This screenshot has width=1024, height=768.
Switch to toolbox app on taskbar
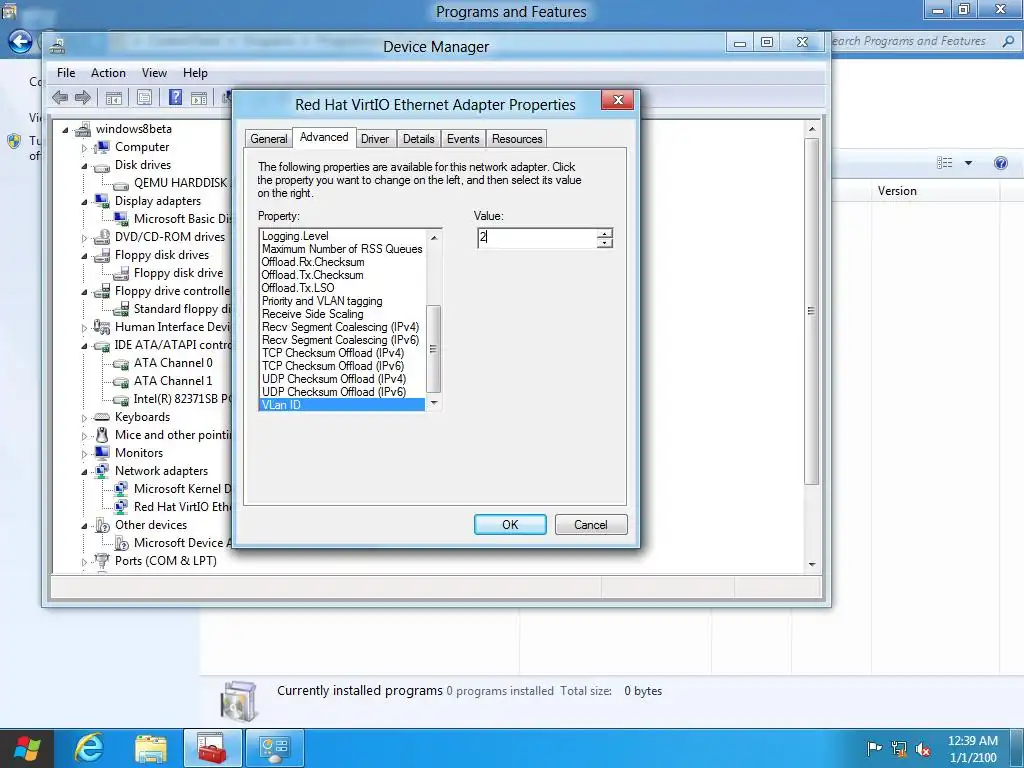(x=212, y=748)
